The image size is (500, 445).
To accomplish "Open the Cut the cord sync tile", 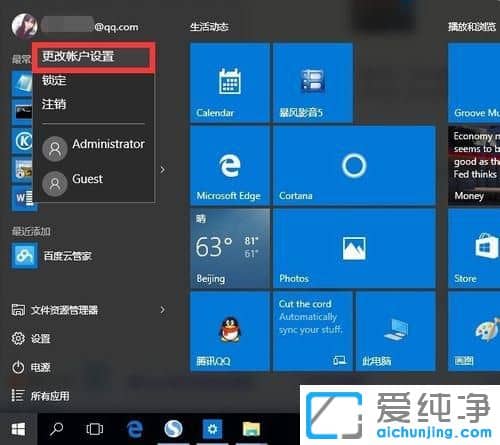I will pyautogui.click(x=313, y=331).
